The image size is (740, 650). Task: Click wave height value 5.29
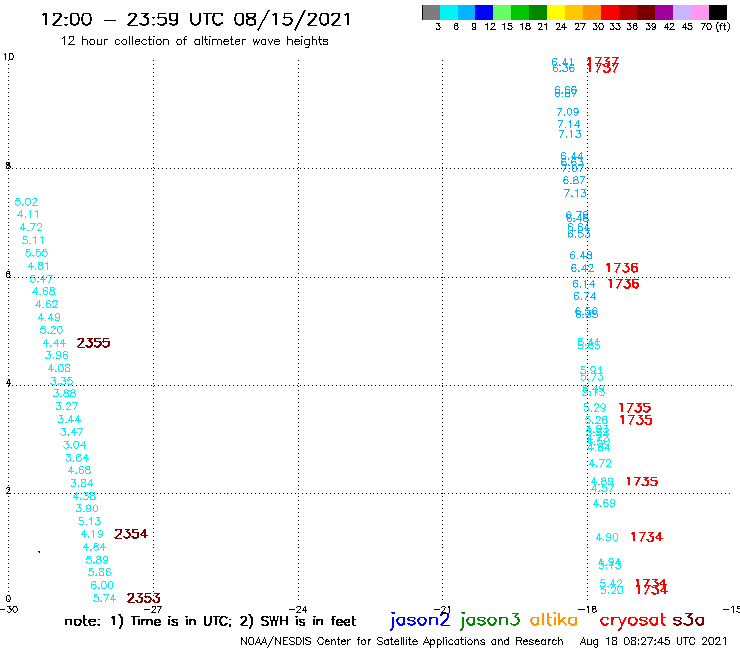click(x=595, y=408)
